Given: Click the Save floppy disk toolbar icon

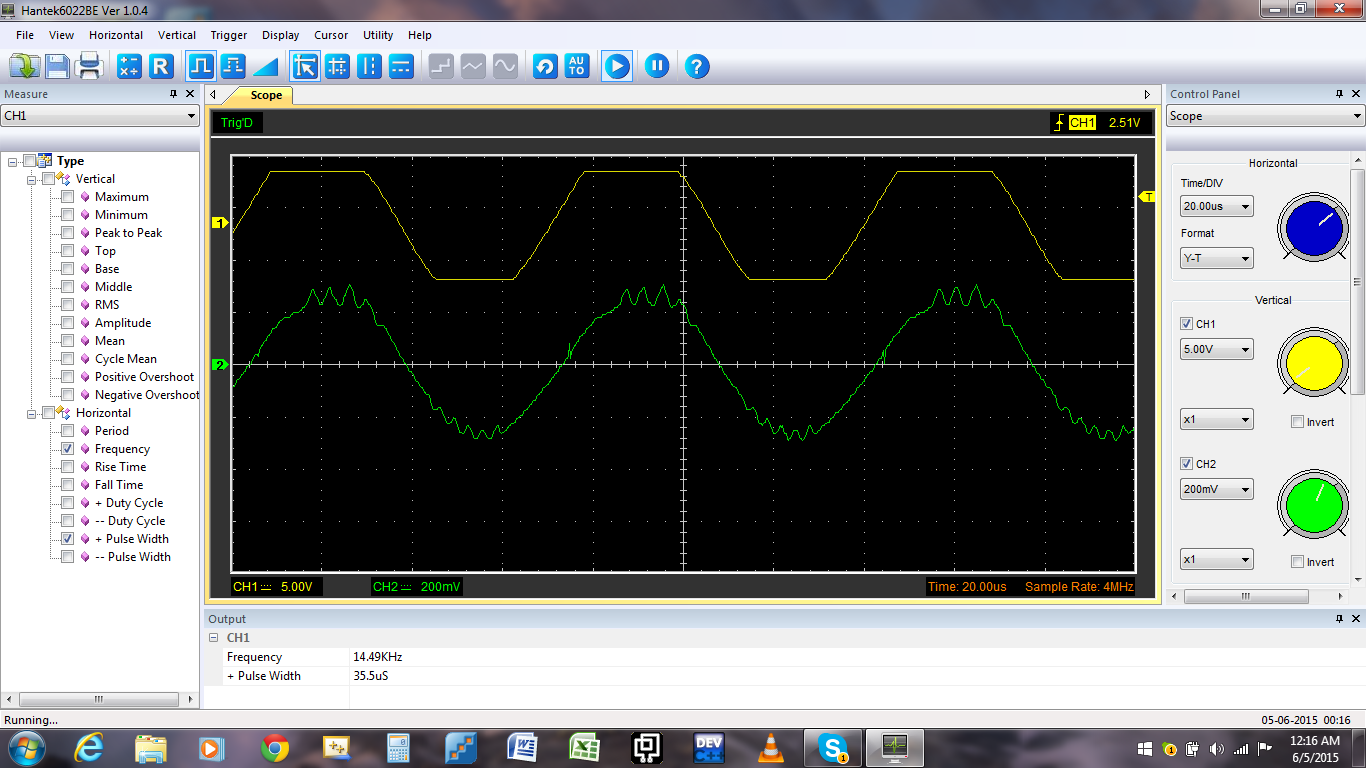Looking at the screenshot, I should coord(57,67).
